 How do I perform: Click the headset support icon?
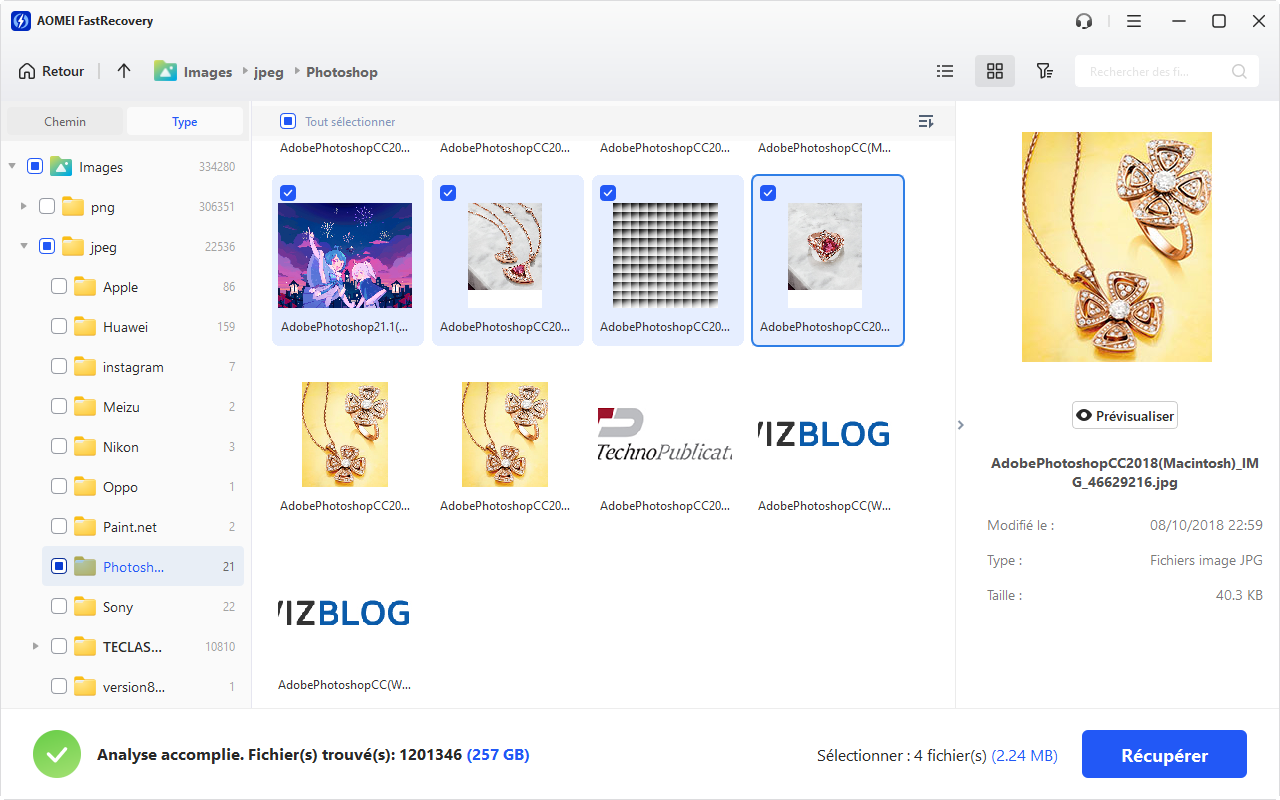point(1084,21)
